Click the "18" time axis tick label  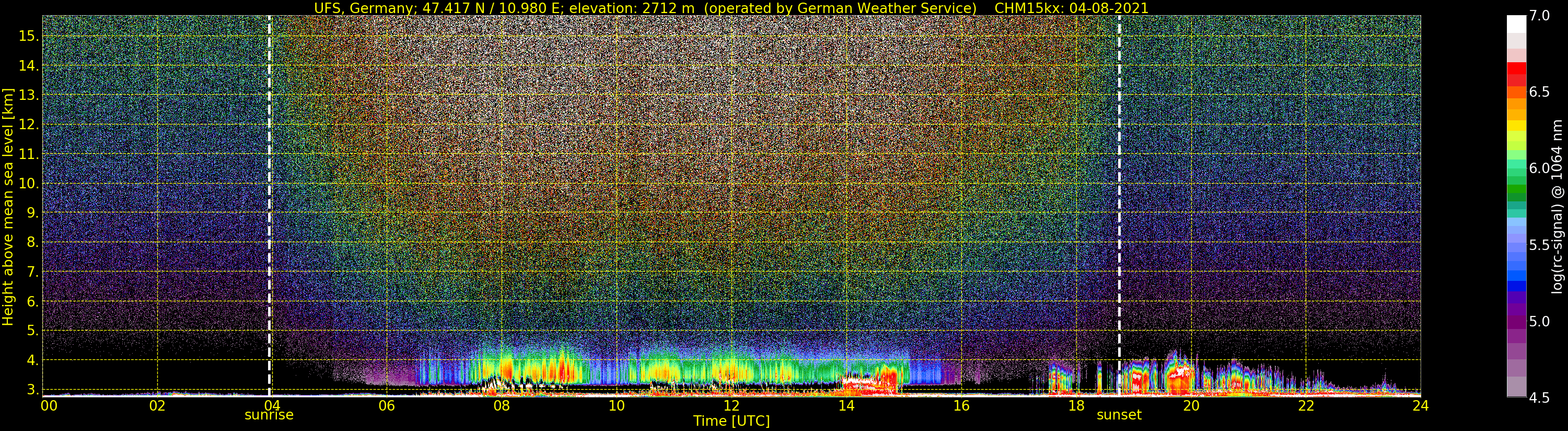click(x=1076, y=405)
